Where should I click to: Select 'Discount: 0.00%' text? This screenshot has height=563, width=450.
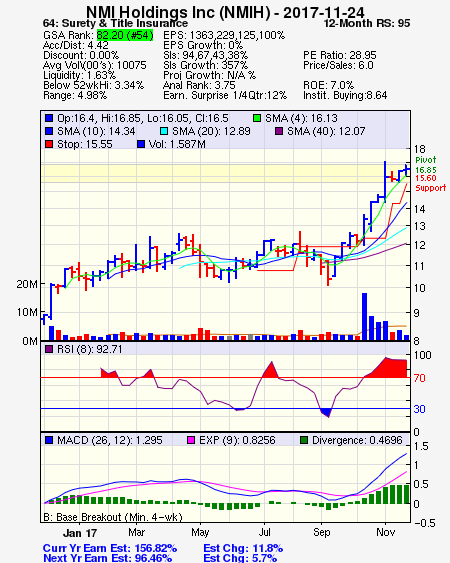pos(81,55)
